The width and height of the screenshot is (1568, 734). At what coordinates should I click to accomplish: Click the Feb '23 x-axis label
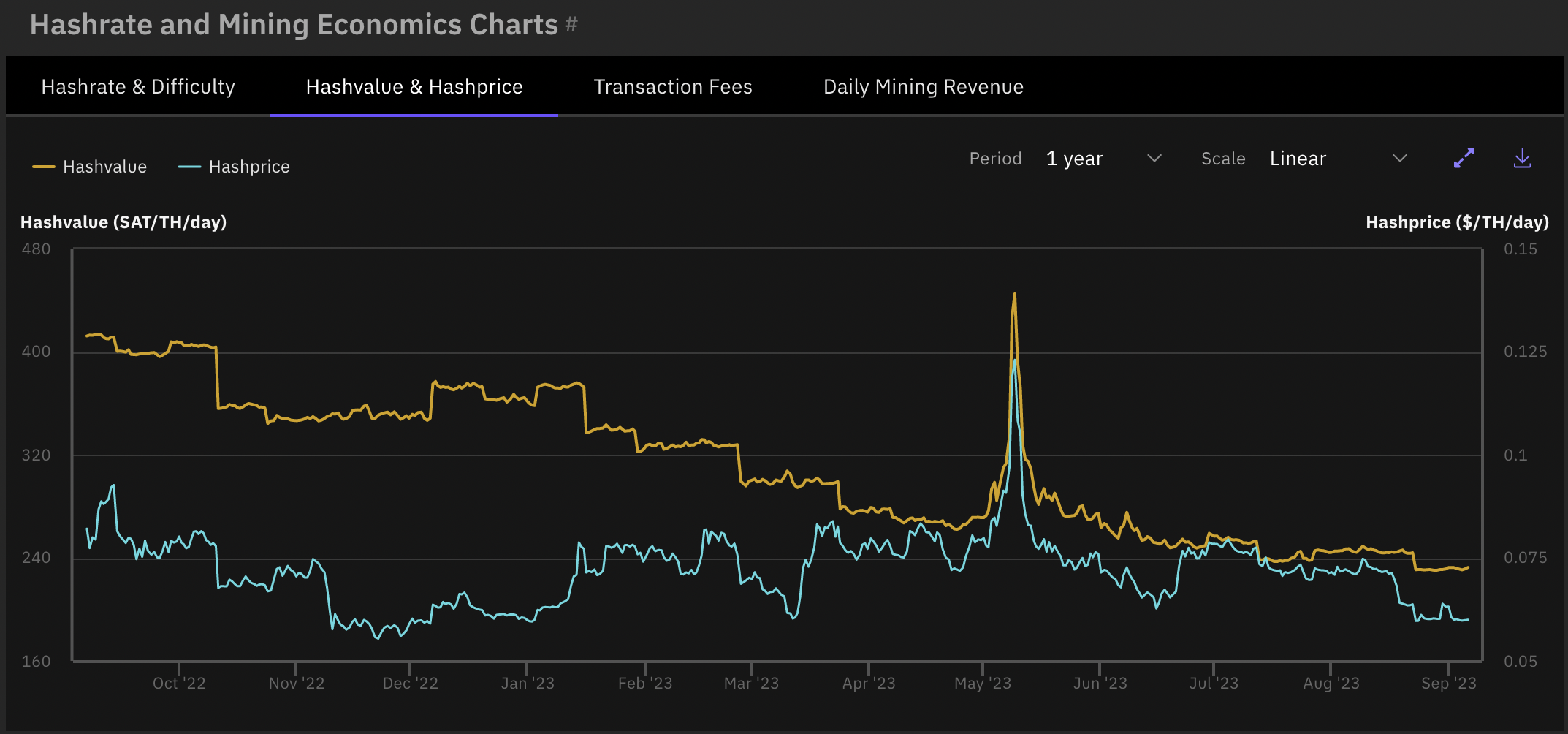[645, 683]
